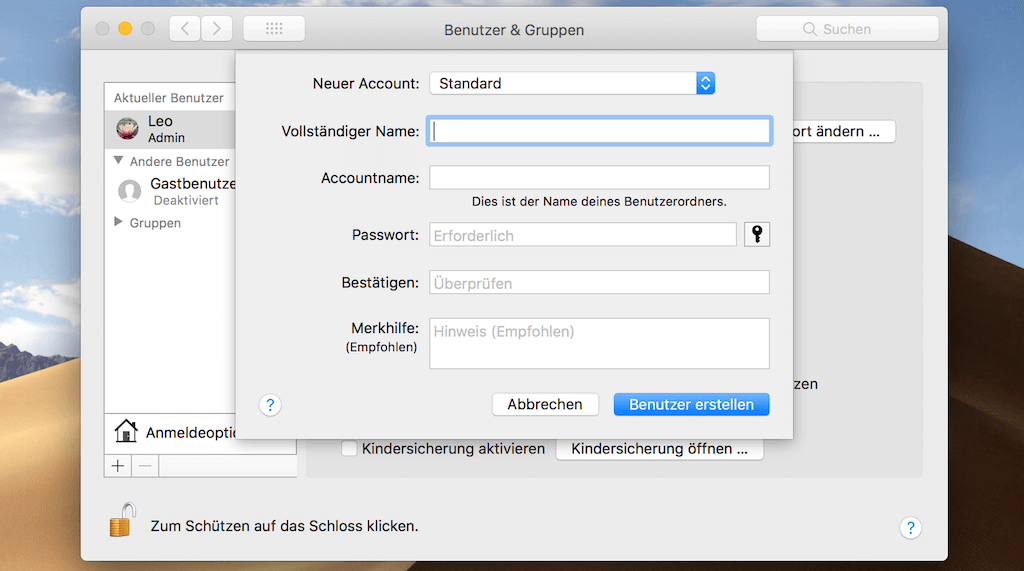Open password assistant key icon
1024x571 pixels.
click(757, 235)
